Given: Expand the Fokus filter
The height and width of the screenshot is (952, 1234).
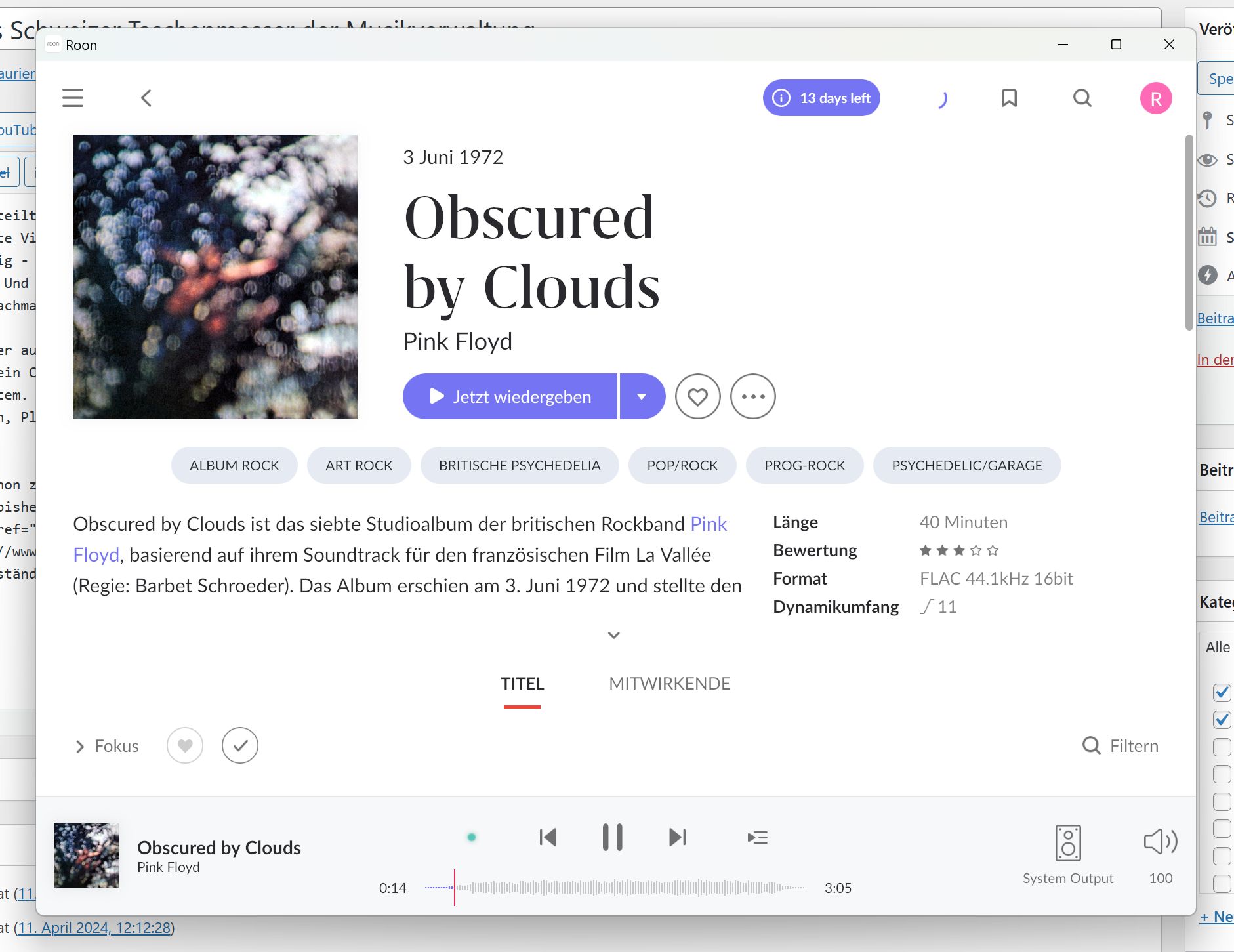Looking at the screenshot, I should [x=107, y=746].
